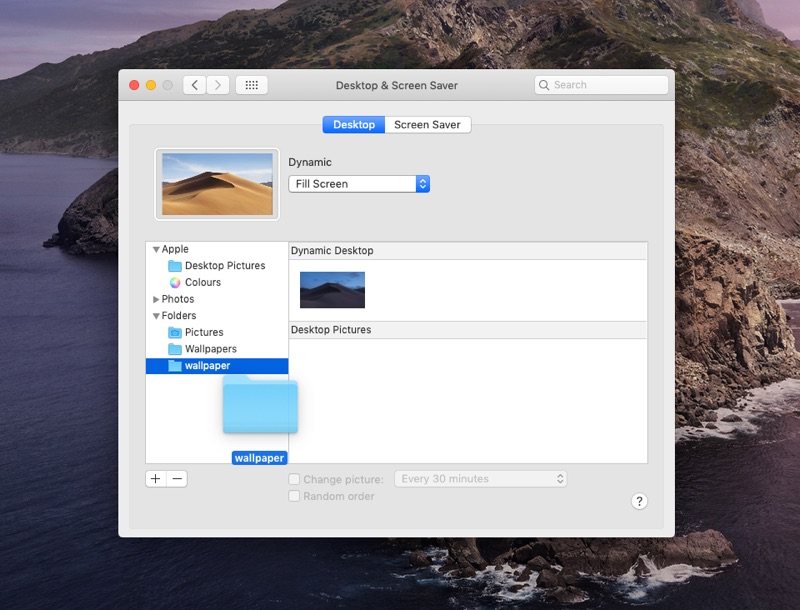Image resolution: width=800 pixels, height=610 pixels.
Task: Open the Every 30 minutes dropdown
Action: [481, 479]
